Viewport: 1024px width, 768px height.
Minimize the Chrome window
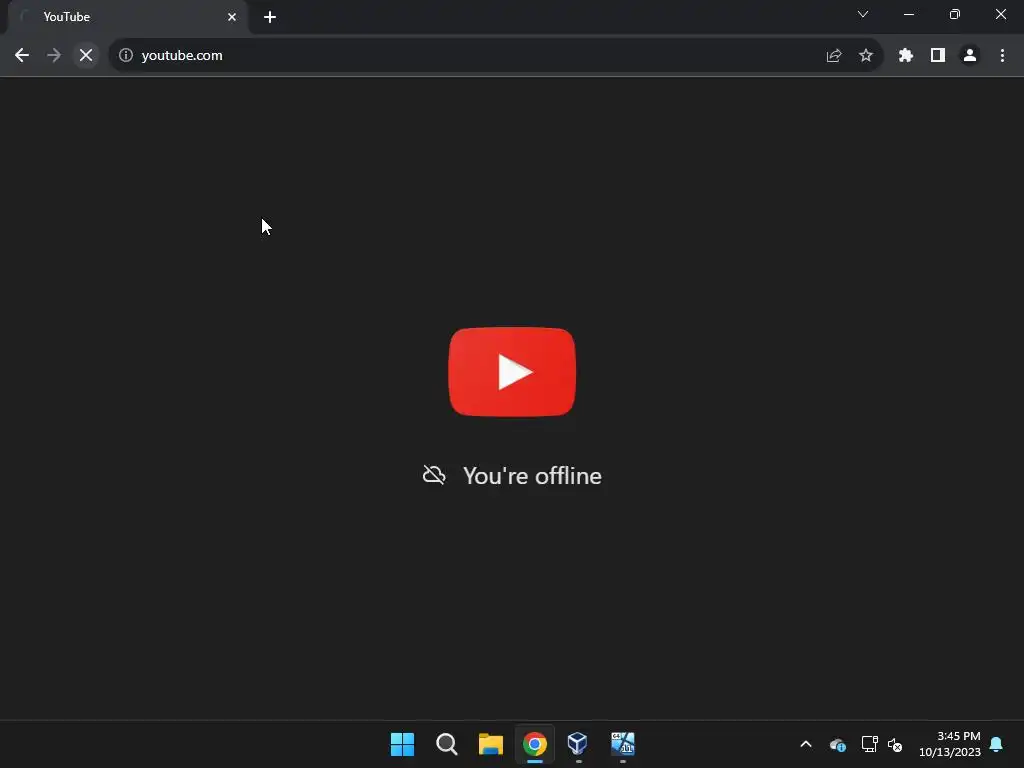[x=909, y=14]
